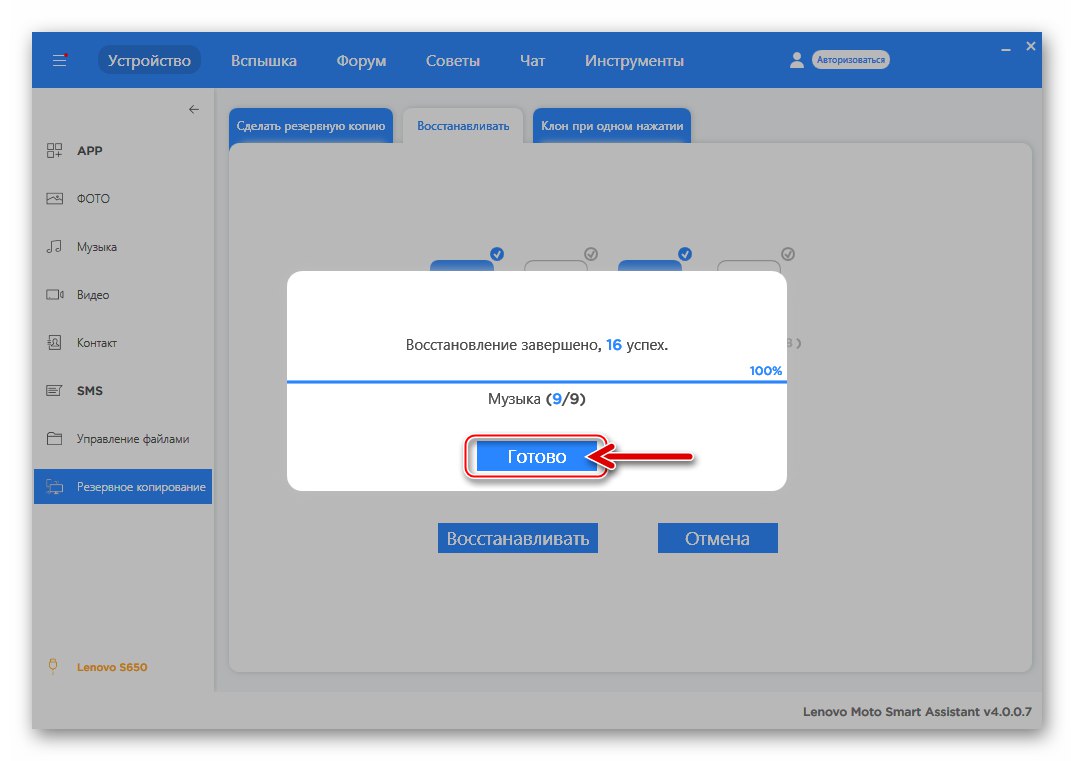The image size is (1074, 761).
Task: Click the Отмена button
Action: [717, 538]
